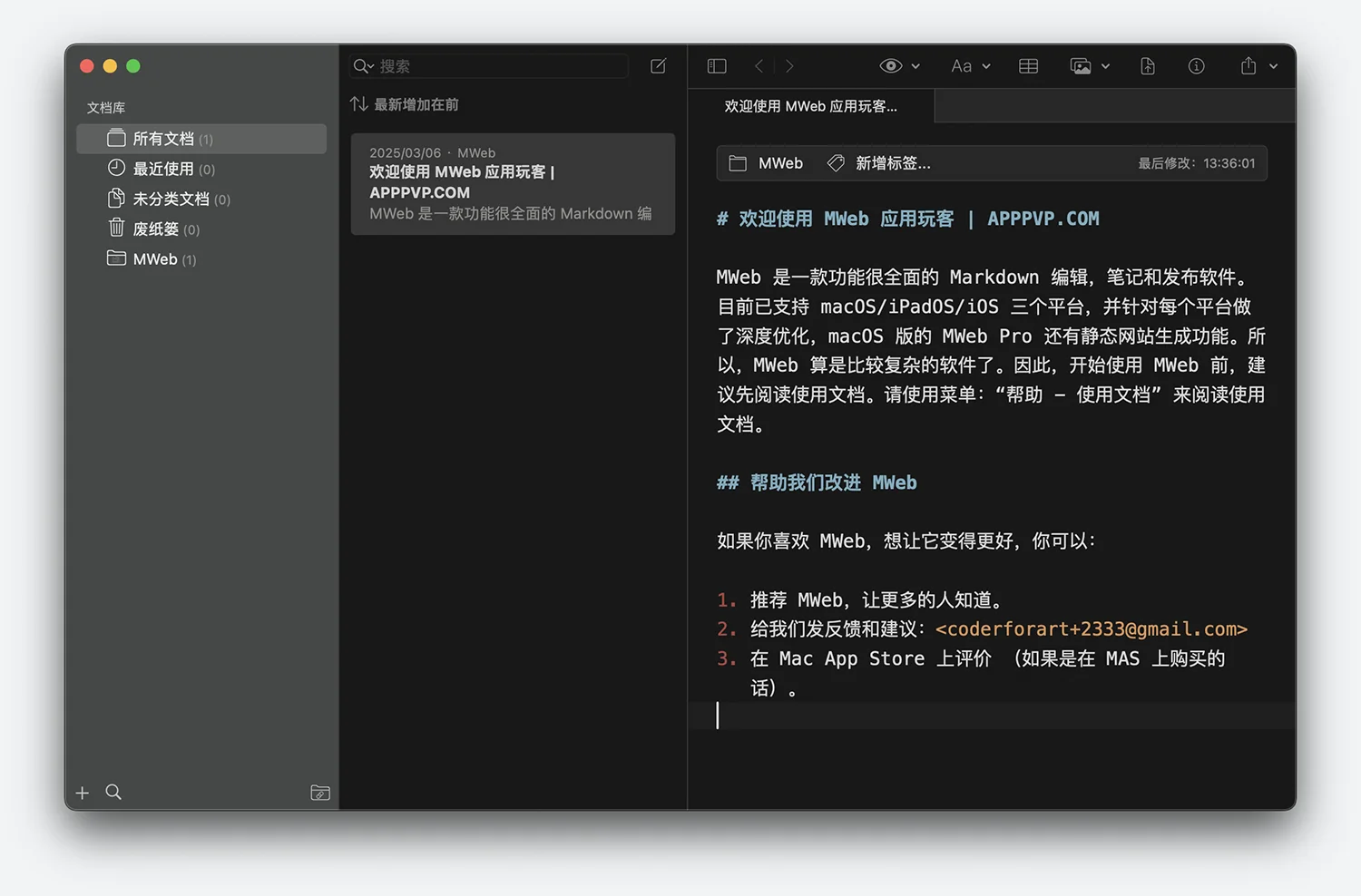Viewport: 1361px width, 896px height.
Task: Expand the Aa font options chevron
Action: click(986, 66)
